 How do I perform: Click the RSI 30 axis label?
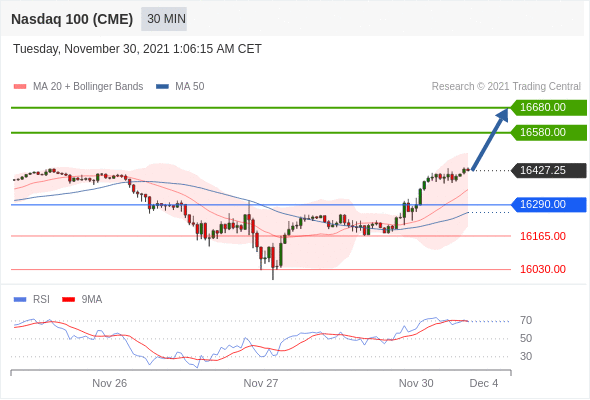526,356
